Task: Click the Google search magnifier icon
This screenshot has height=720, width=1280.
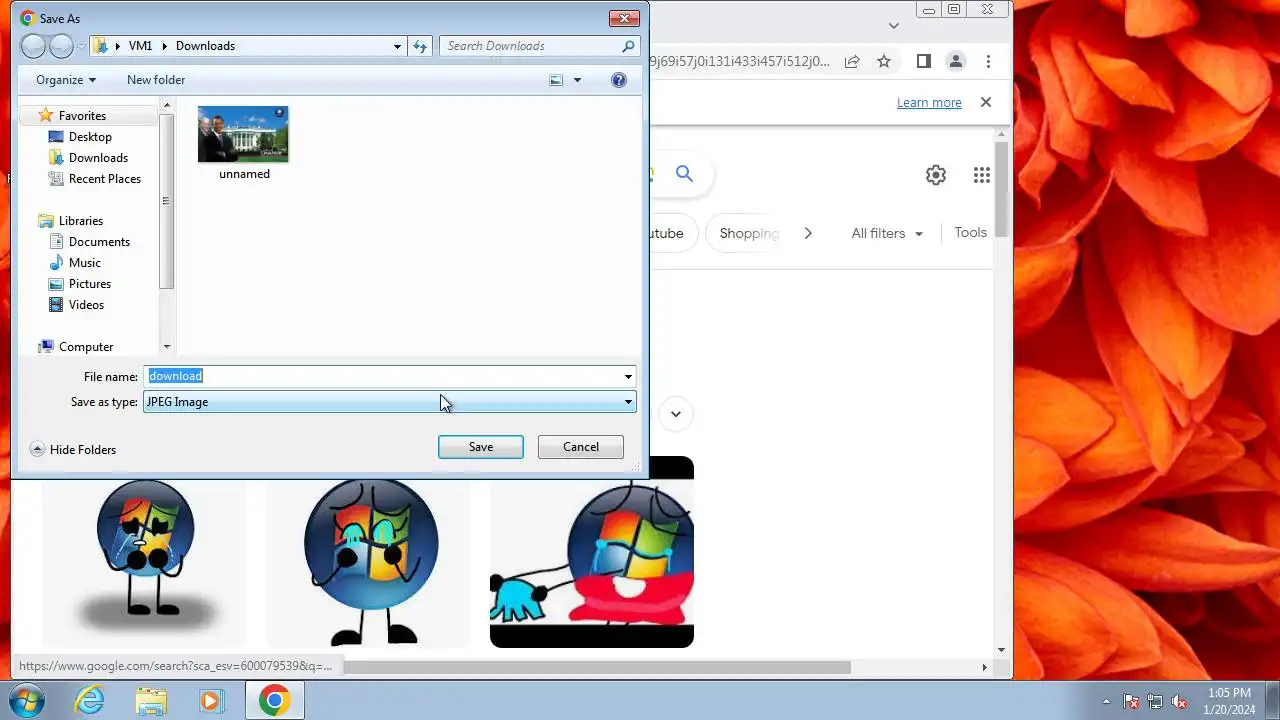Action: pos(684,174)
